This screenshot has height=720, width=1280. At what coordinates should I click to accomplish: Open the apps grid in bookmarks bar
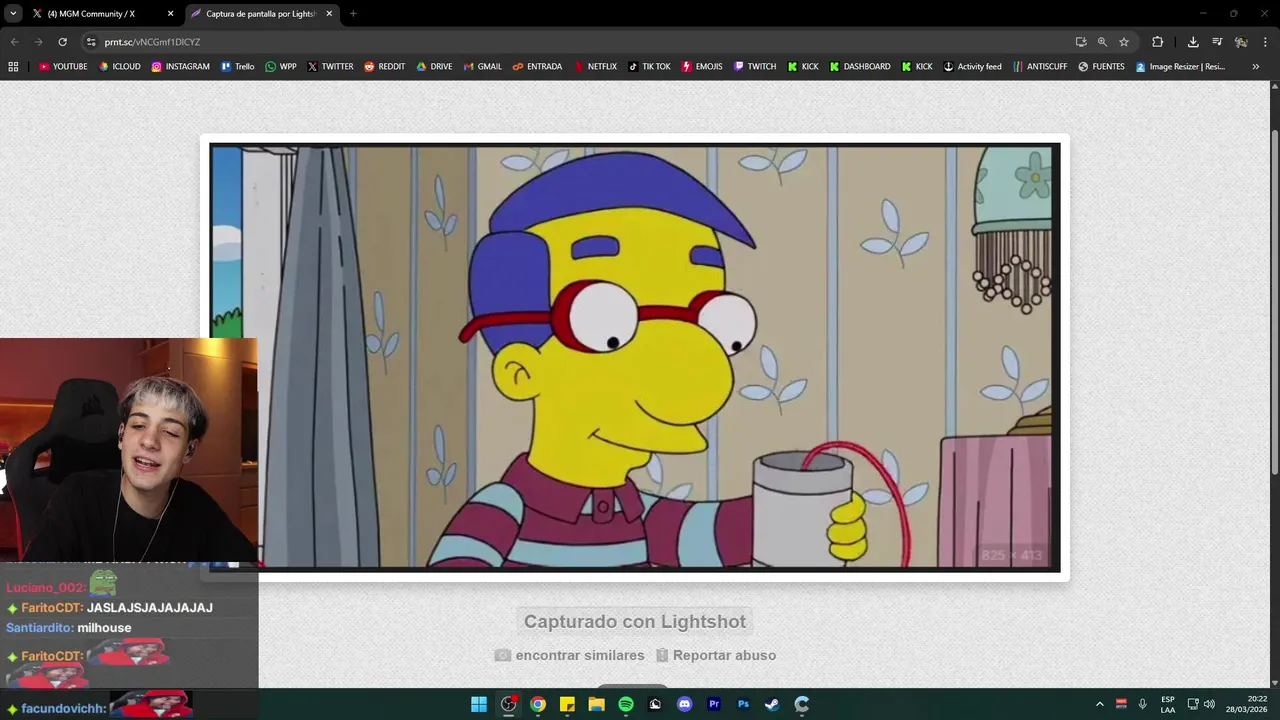click(x=13, y=67)
